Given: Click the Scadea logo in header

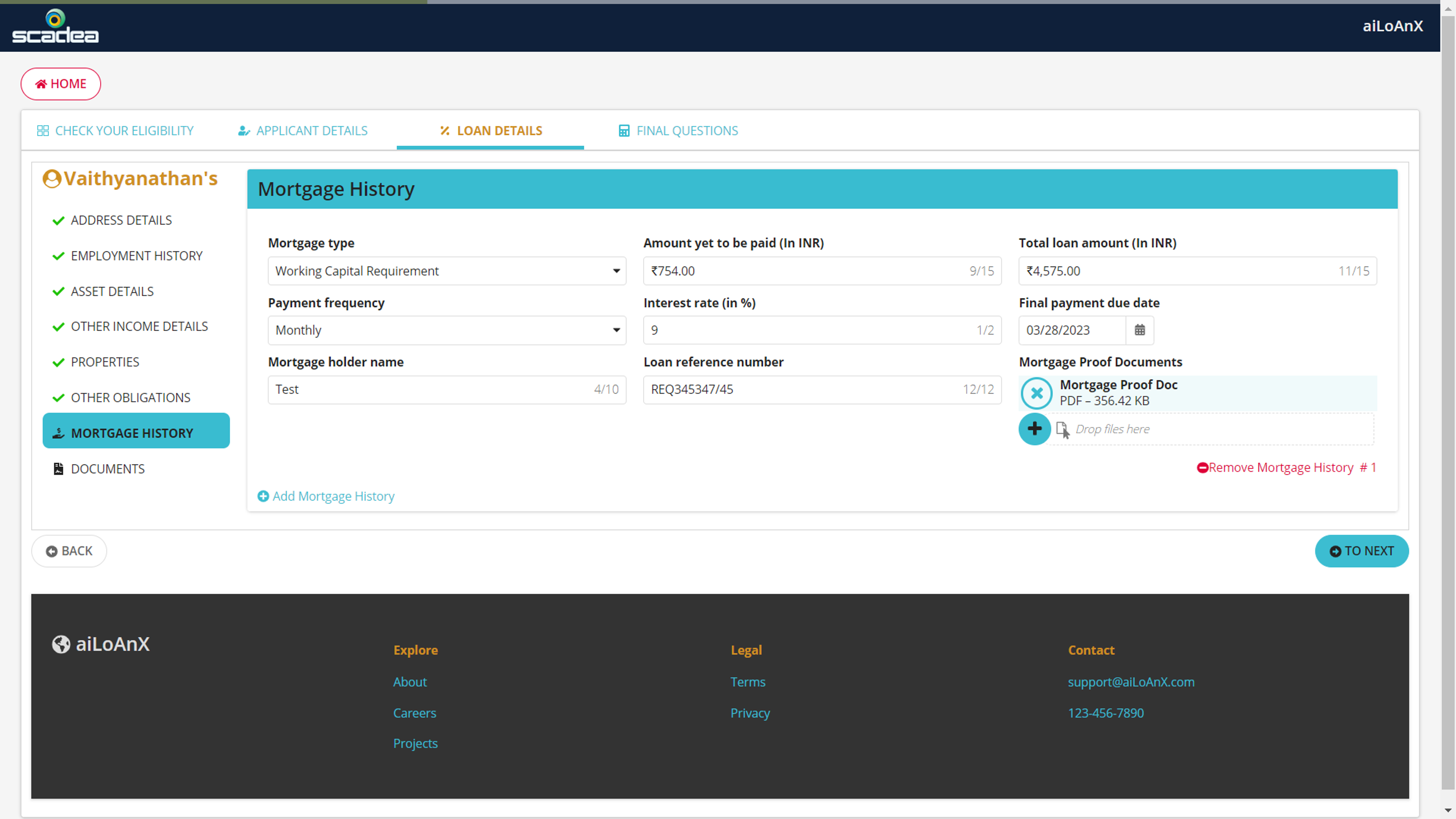Looking at the screenshot, I should (x=55, y=26).
